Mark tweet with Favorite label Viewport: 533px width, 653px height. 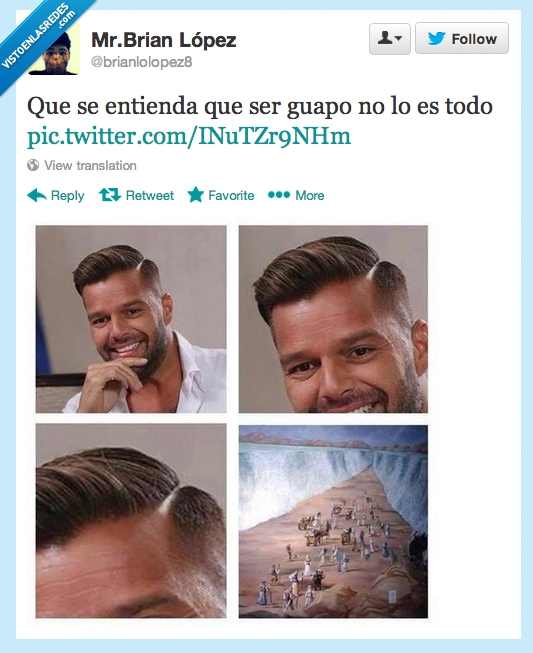231,195
